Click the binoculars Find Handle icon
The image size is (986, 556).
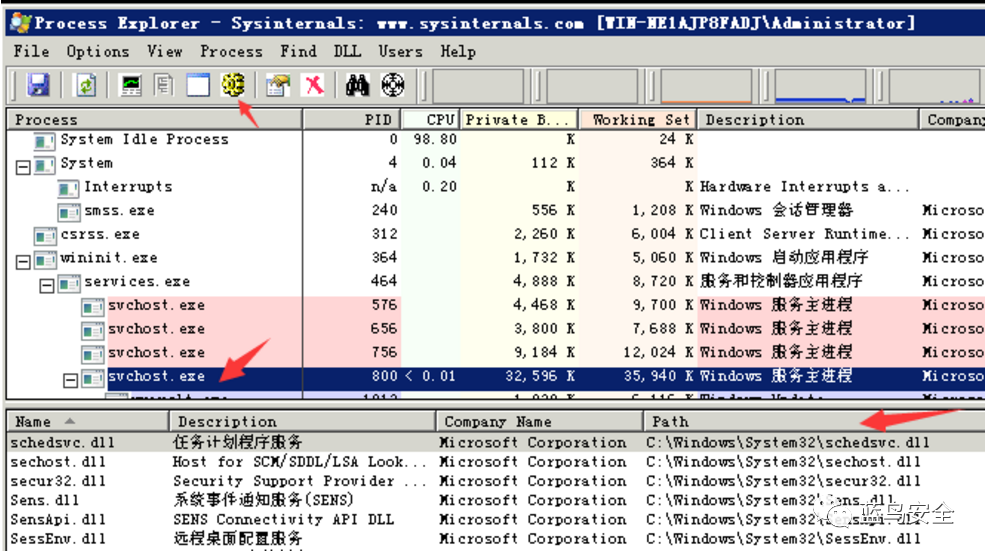[358, 86]
